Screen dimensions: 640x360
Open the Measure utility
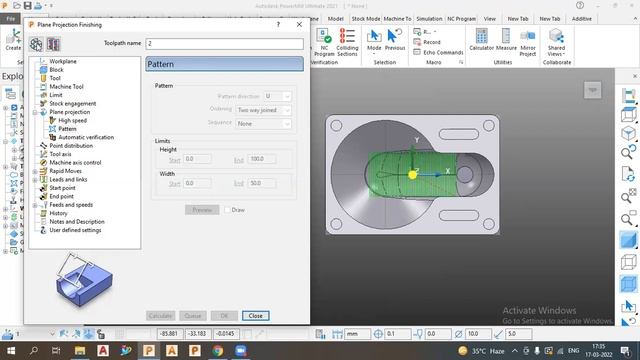506,40
